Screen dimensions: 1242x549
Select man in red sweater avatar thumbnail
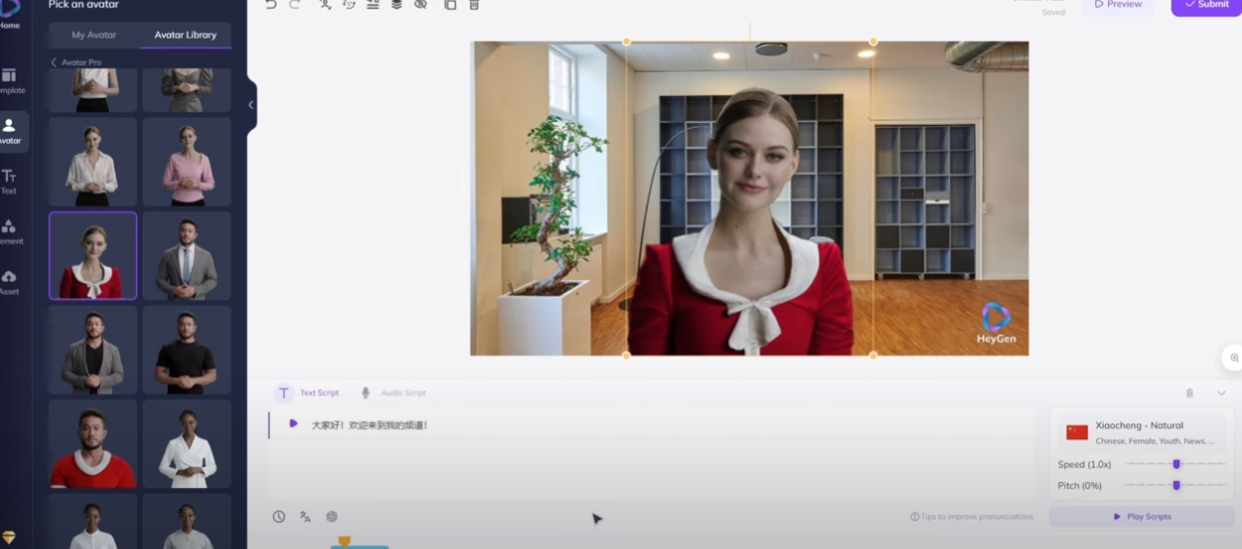(93, 443)
